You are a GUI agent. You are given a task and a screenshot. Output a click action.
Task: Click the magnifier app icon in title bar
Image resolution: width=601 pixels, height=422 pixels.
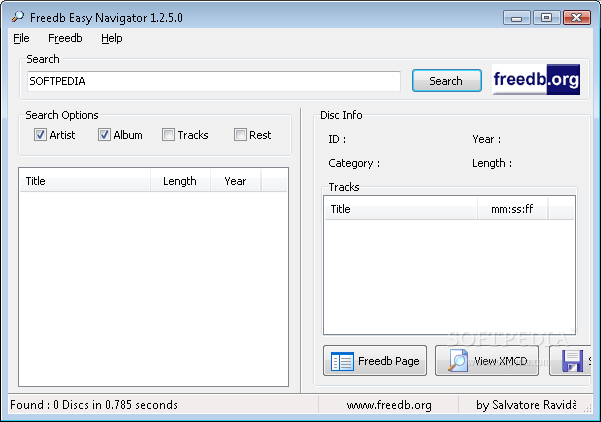(17, 17)
